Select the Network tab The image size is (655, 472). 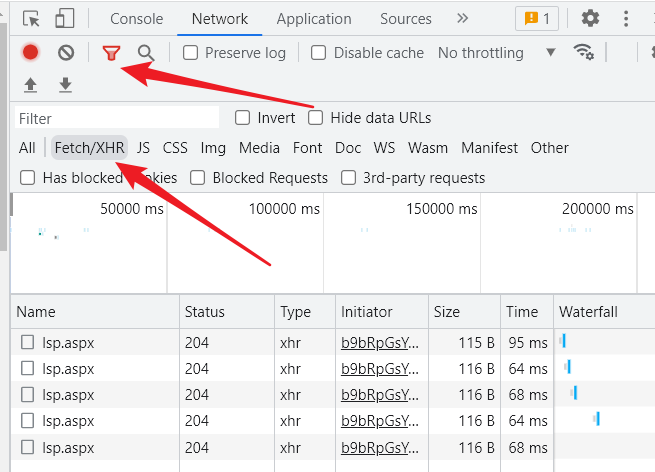(x=220, y=19)
